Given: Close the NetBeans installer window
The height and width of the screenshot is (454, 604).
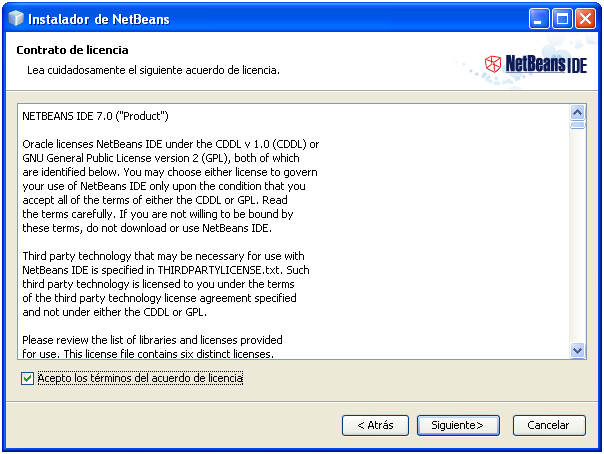Looking at the screenshot, I should [x=585, y=19].
